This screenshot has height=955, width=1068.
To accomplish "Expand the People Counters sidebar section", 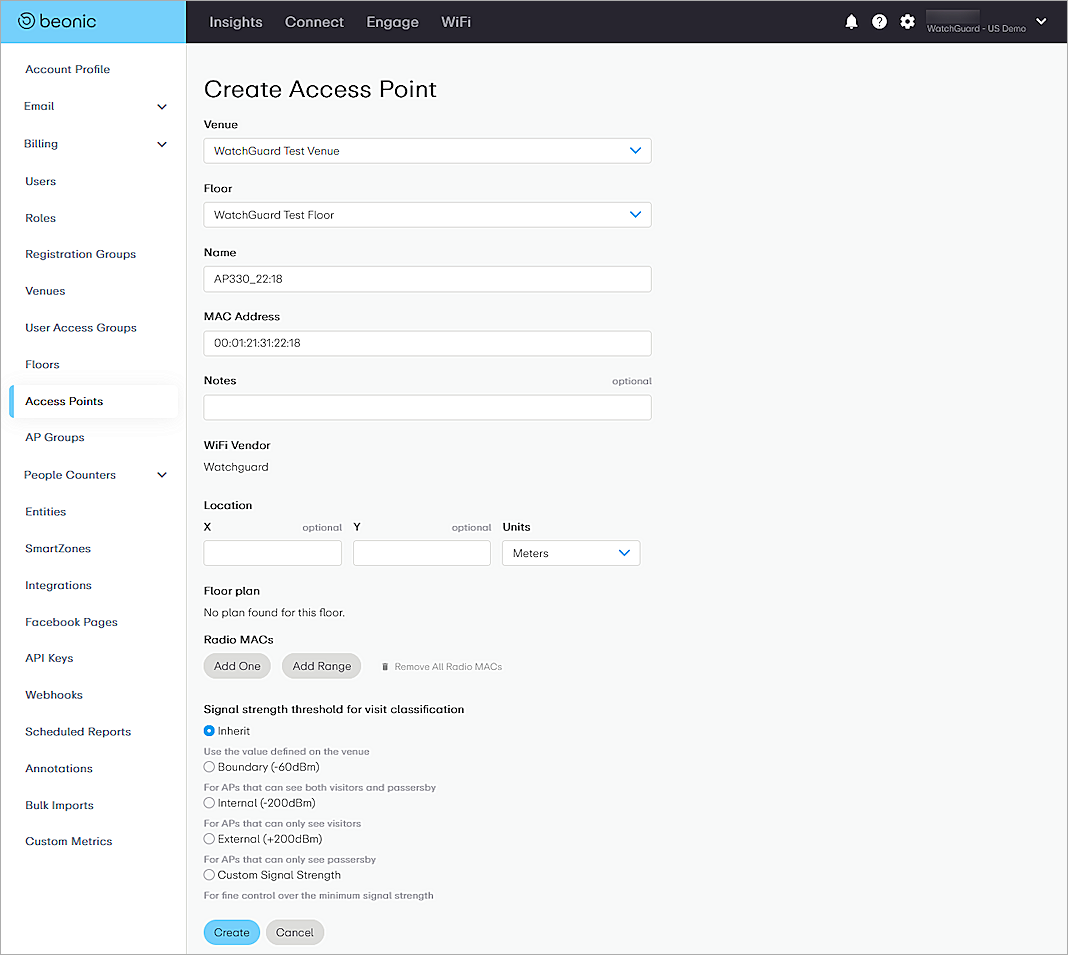I will (x=161, y=474).
